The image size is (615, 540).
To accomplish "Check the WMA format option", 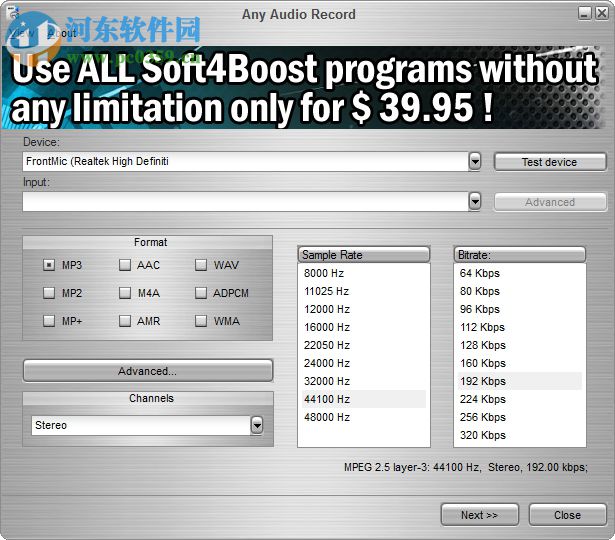I will [201, 321].
